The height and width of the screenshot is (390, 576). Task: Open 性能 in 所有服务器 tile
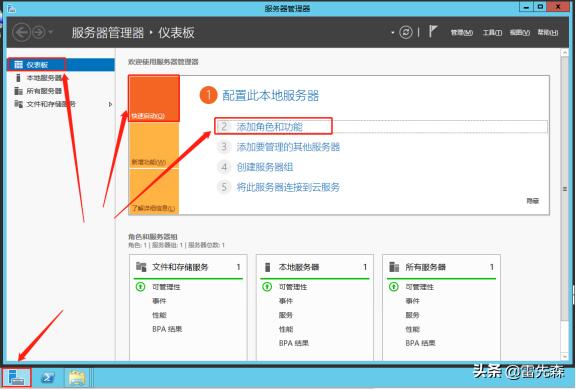point(413,329)
